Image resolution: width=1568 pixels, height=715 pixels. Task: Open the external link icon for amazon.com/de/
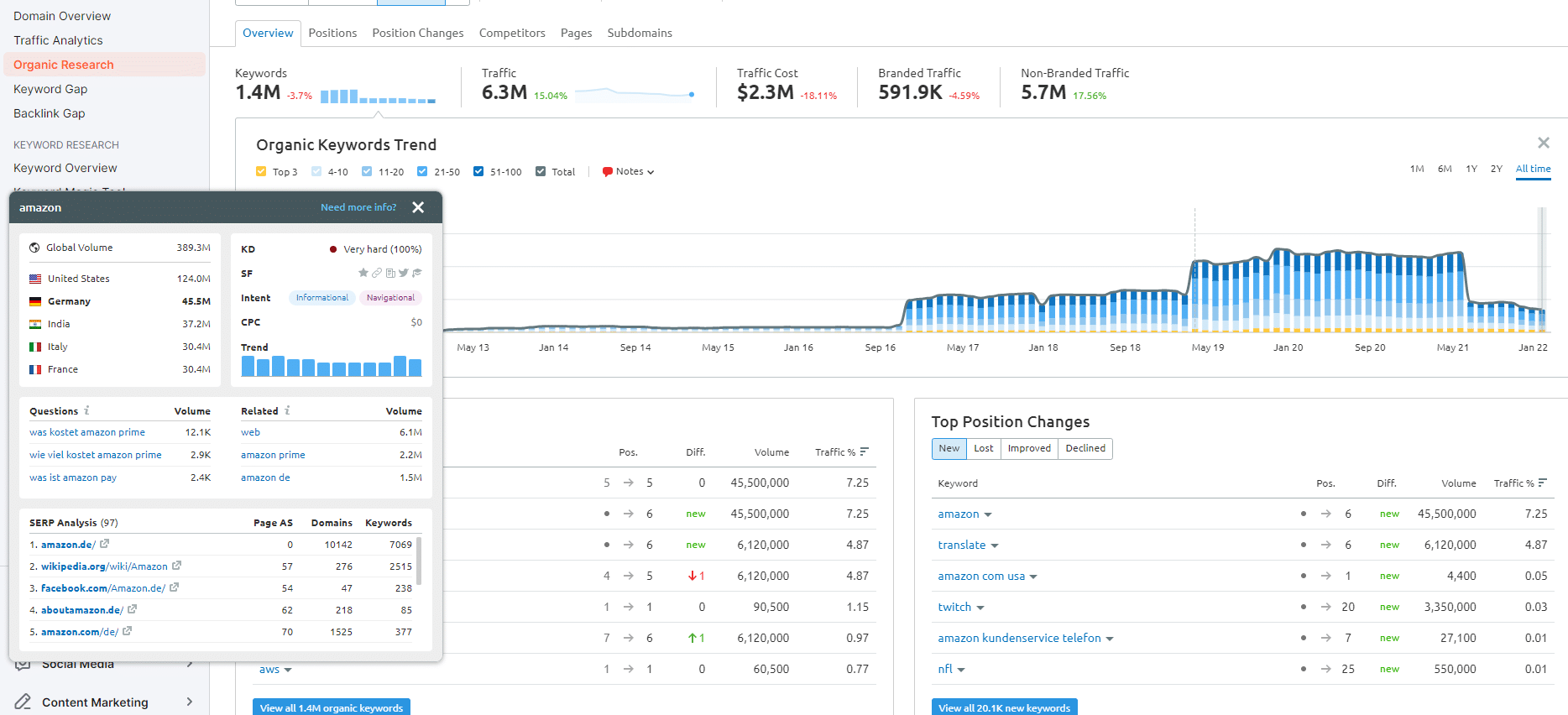click(x=128, y=631)
